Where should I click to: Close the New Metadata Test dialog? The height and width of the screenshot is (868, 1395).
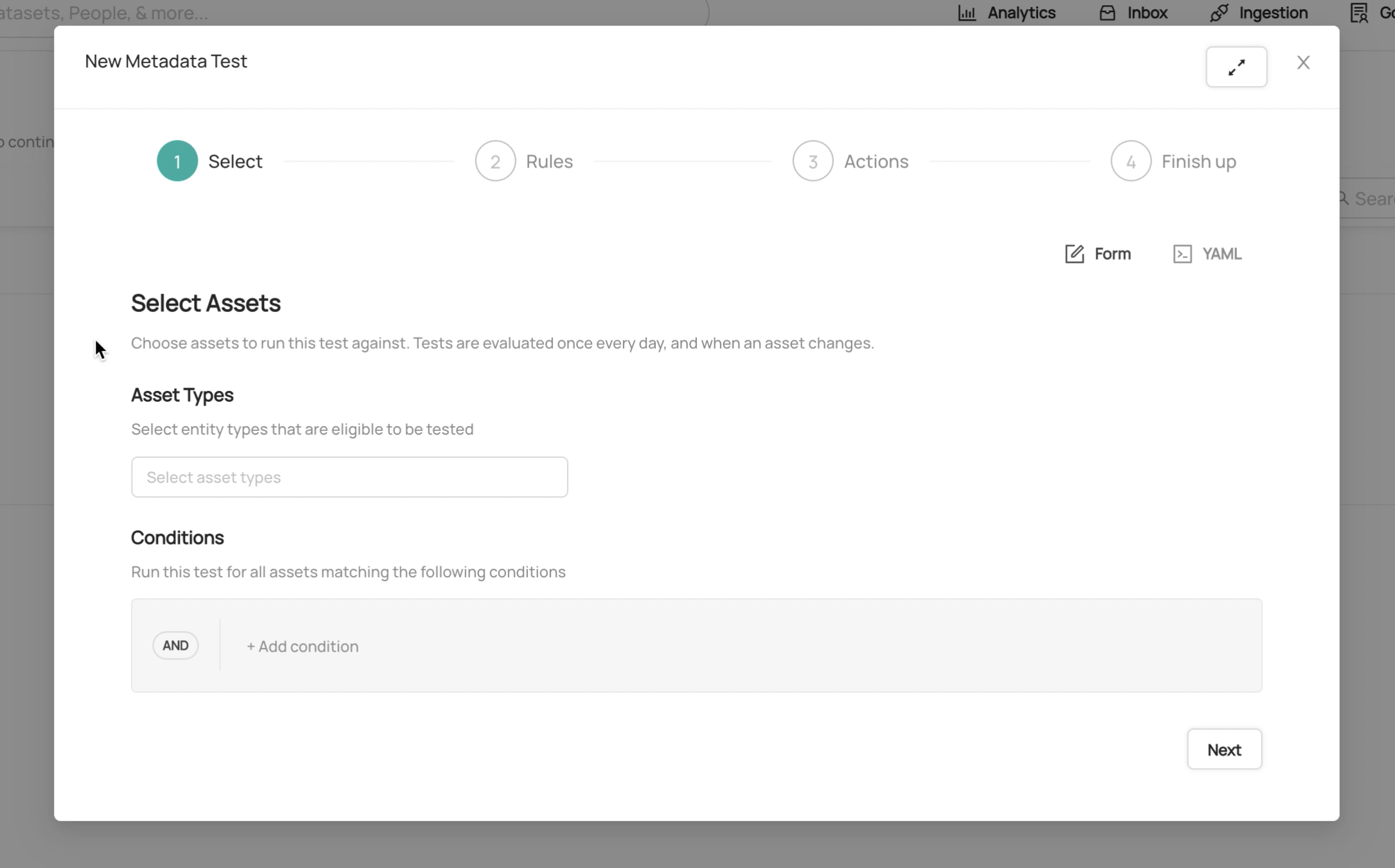[x=1303, y=62]
